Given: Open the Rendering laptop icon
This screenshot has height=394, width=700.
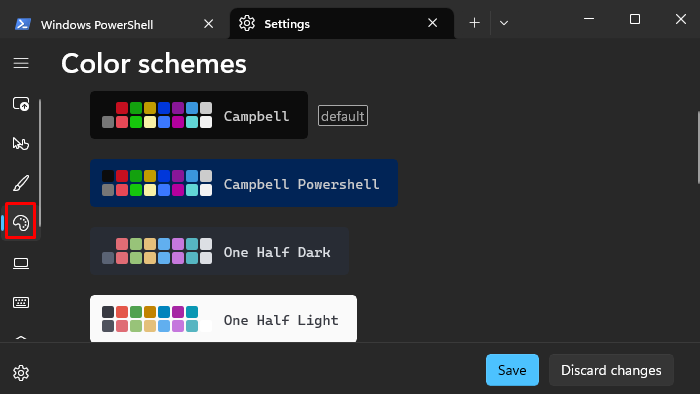Looking at the screenshot, I should coord(21,263).
